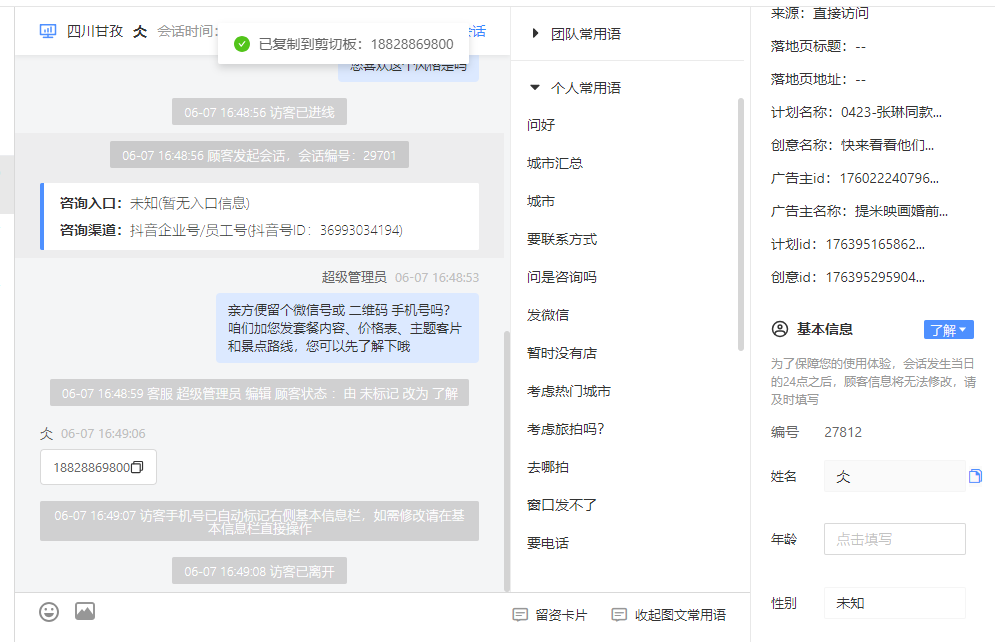The height and width of the screenshot is (642, 995).
Task: Click the send image icon
Action: coord(85,611)
